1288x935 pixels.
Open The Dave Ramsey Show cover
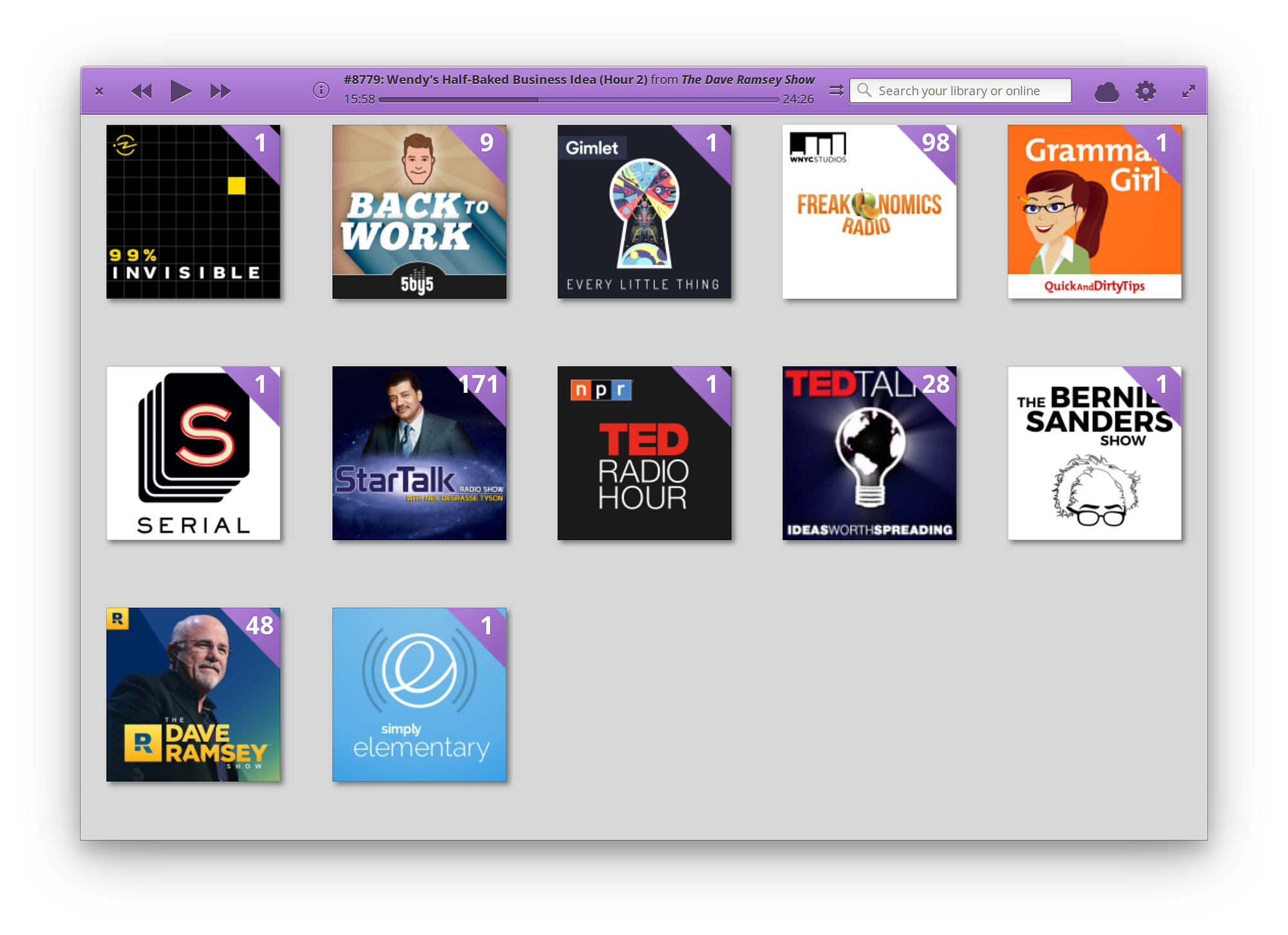193,694
